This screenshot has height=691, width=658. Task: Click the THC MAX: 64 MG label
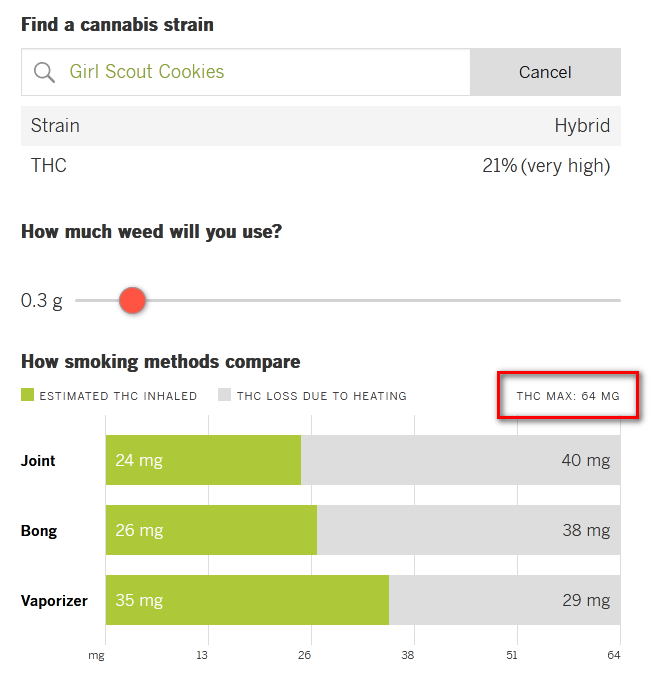(x=568, y=396)
